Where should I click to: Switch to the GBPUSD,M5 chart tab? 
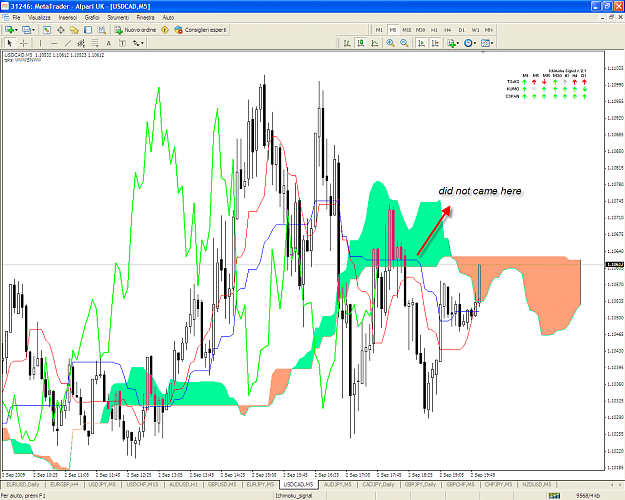[x=222, y=484]
